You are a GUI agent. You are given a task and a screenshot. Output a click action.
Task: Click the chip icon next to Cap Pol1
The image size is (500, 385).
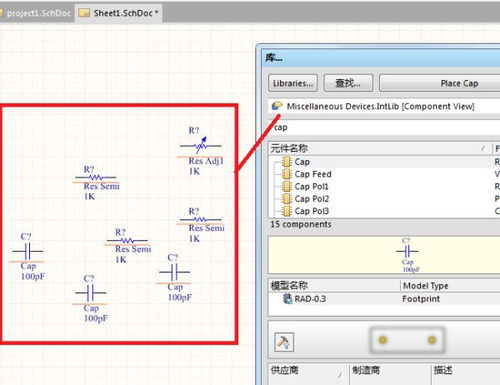click(x=286, y=186)
